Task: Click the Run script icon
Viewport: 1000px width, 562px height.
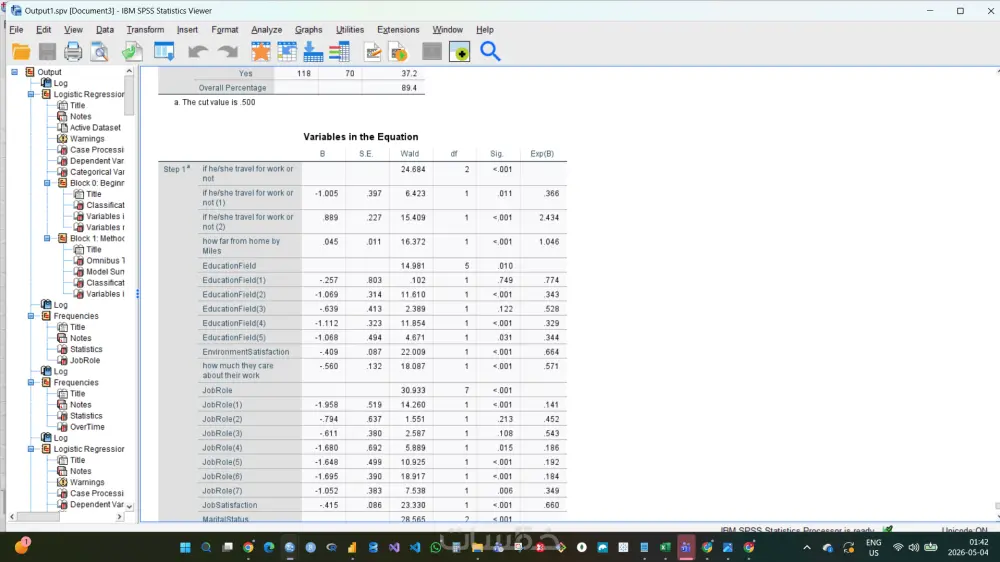Action: pyautogui.click(x=399, y=52)
